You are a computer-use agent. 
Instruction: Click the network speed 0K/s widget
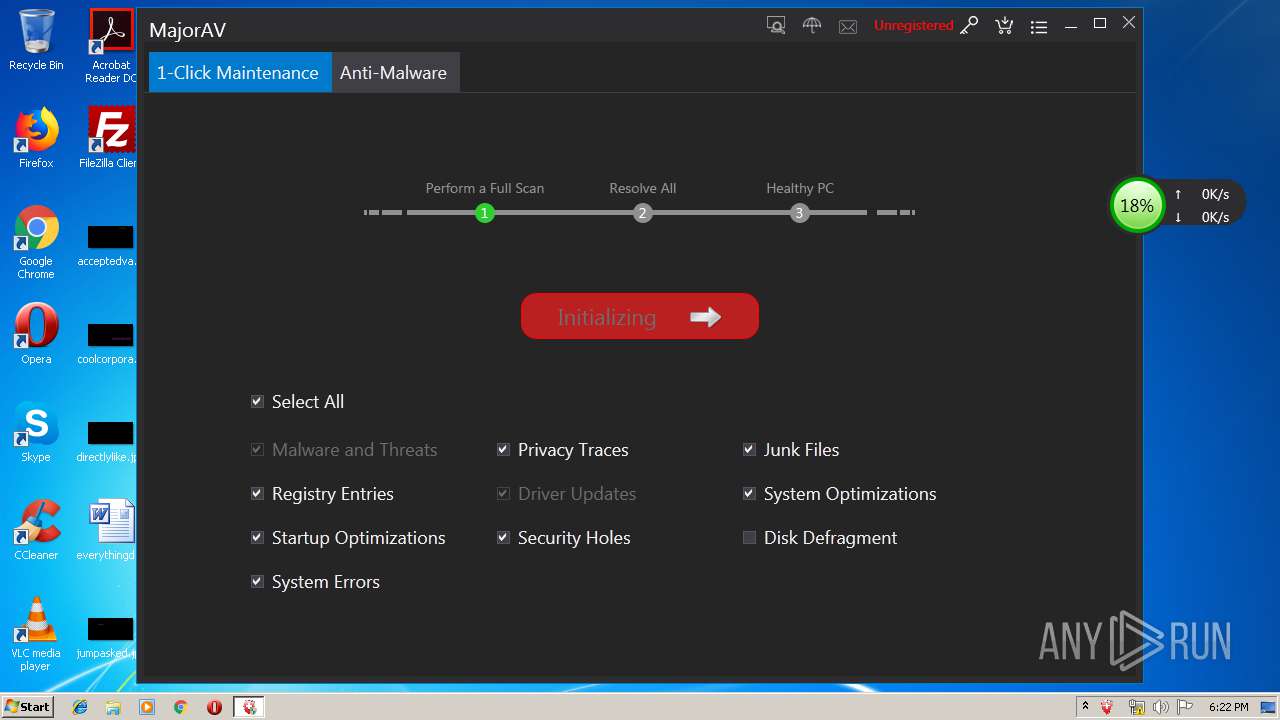point(1205,206)
